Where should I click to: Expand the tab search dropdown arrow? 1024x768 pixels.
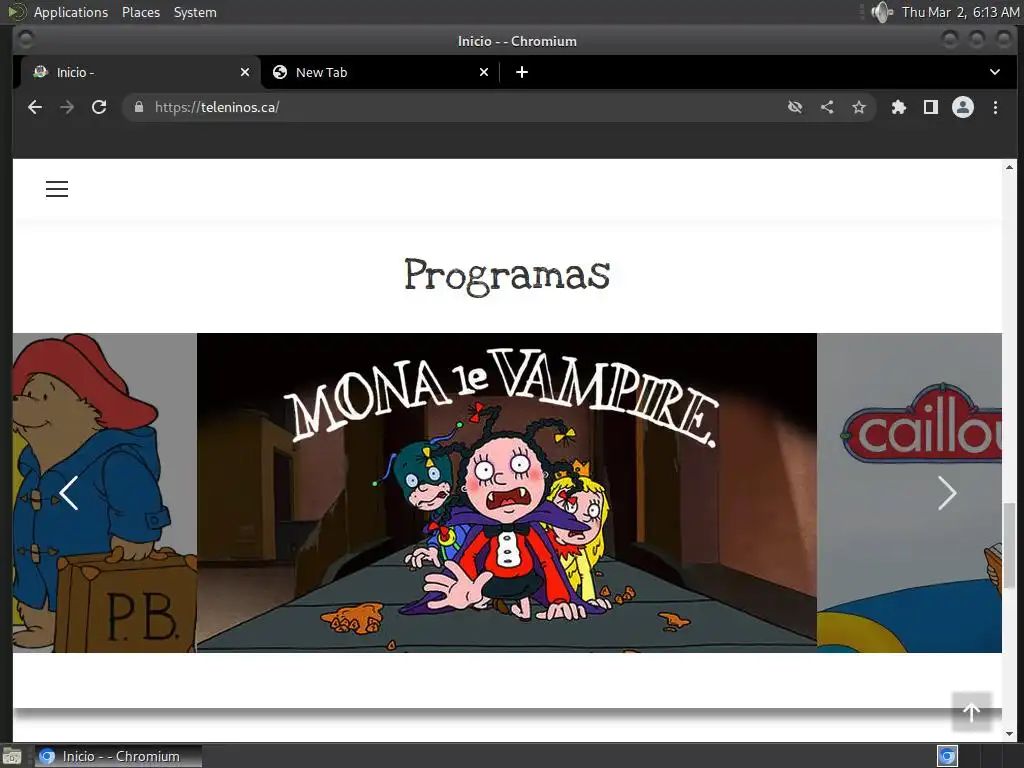[995, 72]
